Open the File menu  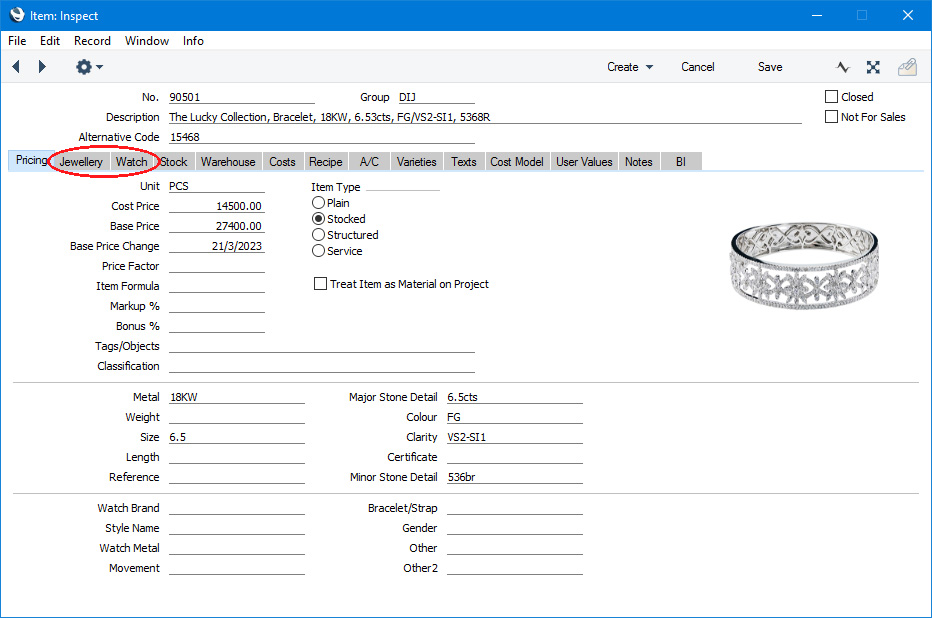pyautogui.click(x=17, y=41)
